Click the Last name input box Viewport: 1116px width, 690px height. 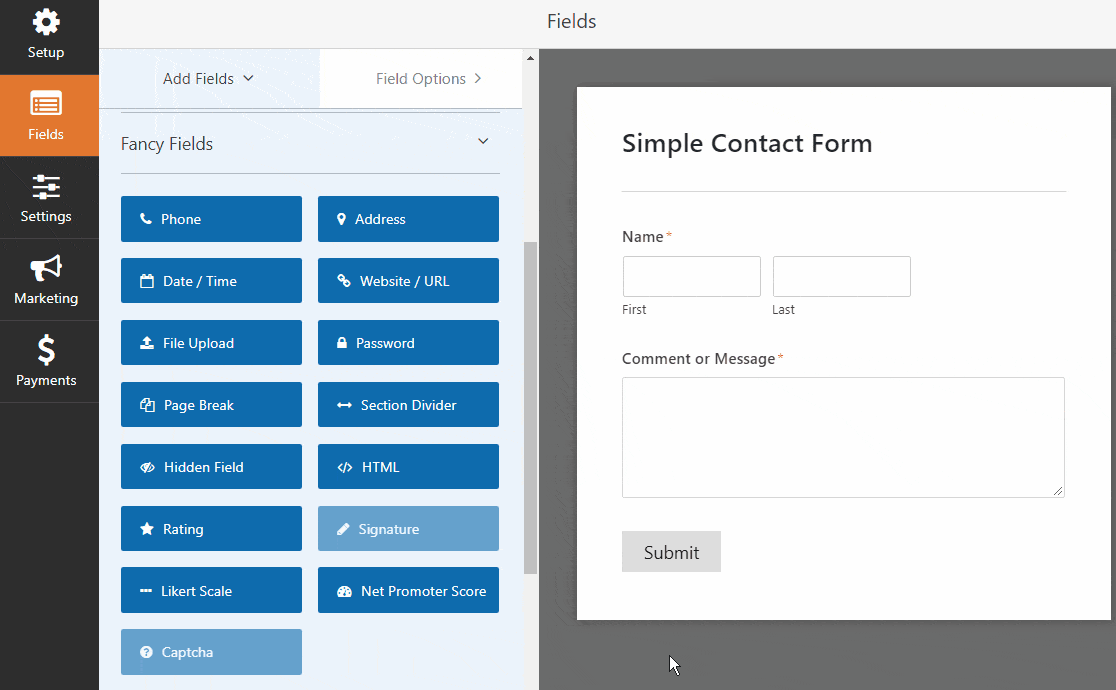tap(842, 277)
